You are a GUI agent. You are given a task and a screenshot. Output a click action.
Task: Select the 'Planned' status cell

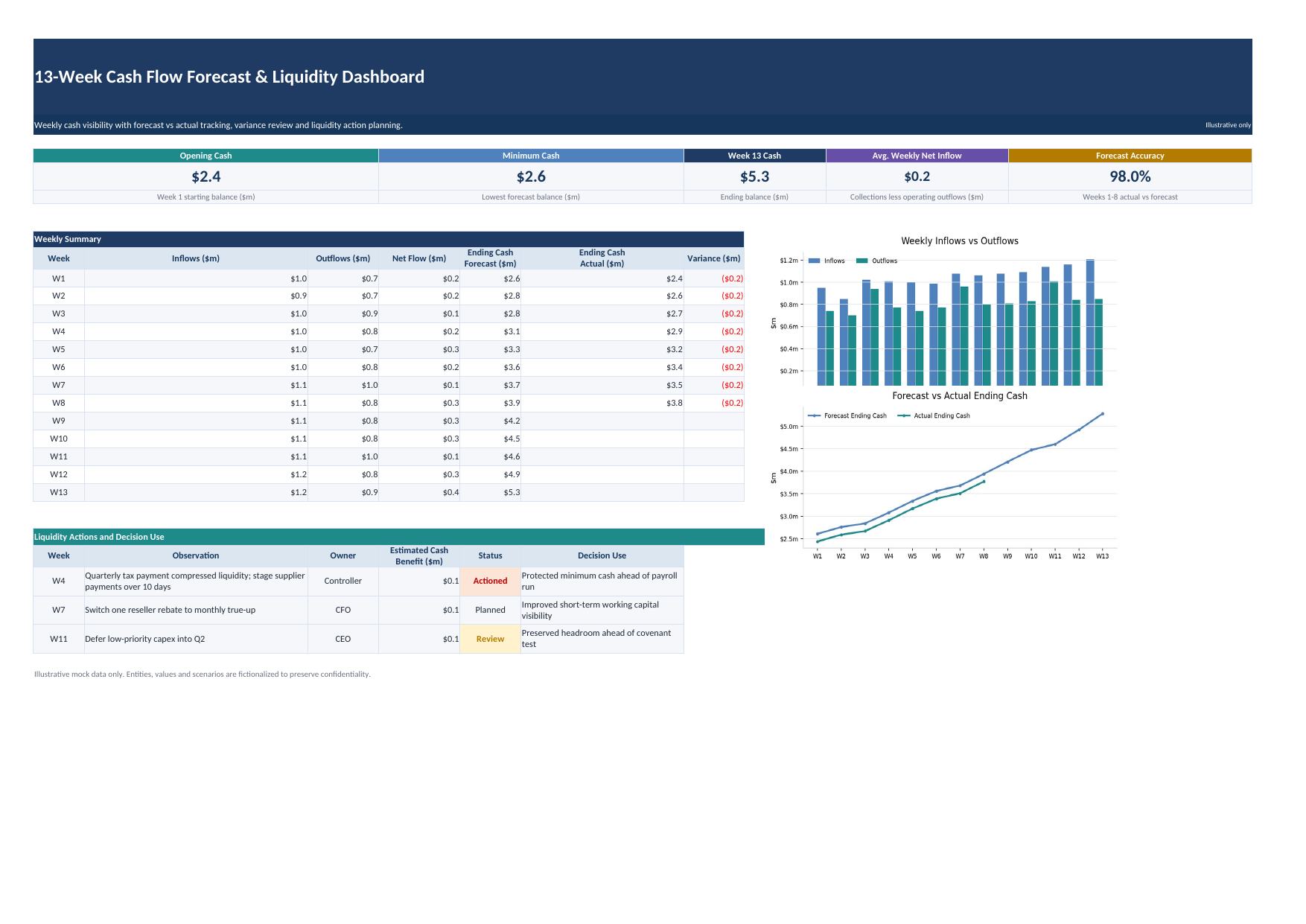(490, 611)
